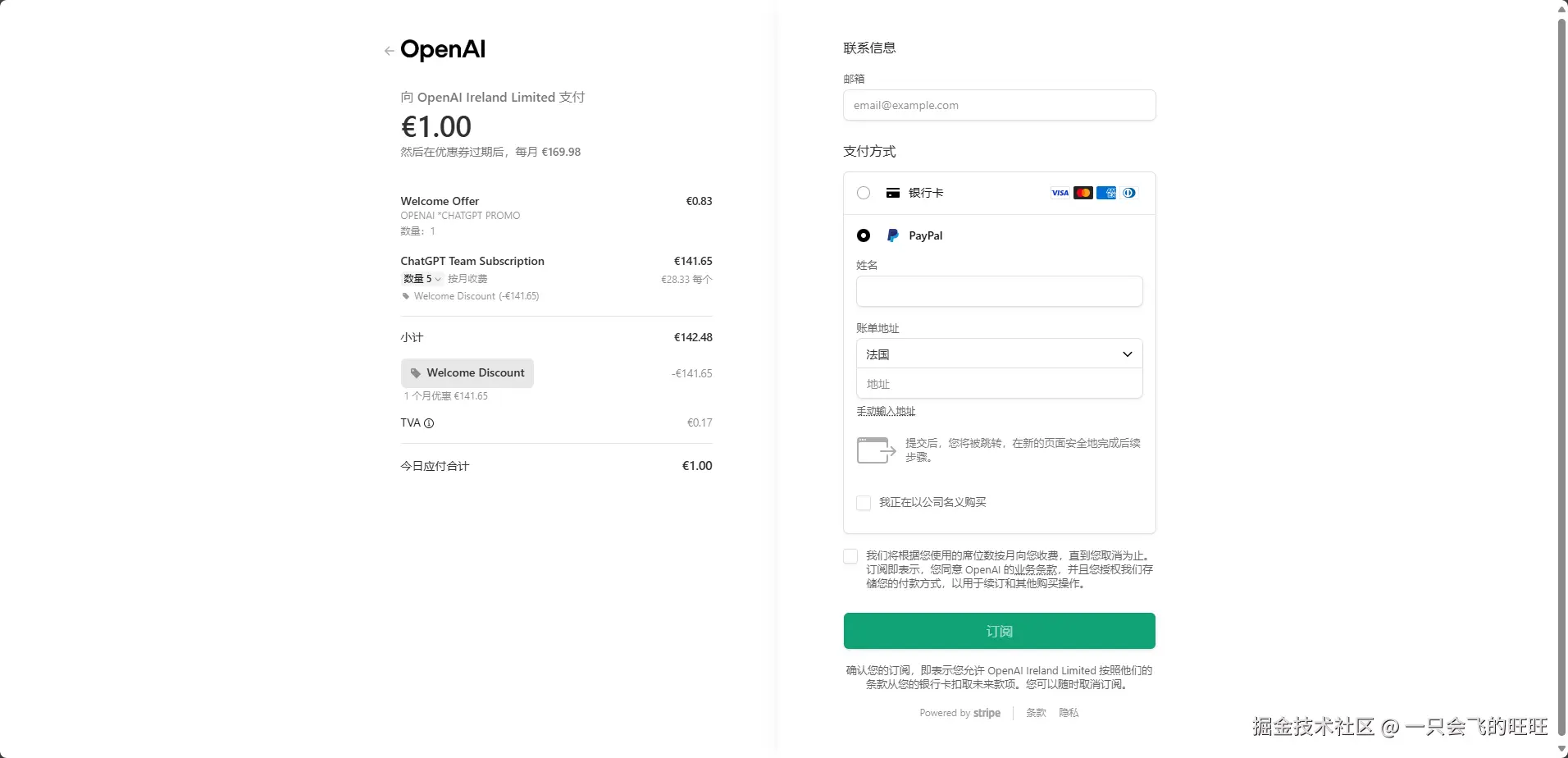Click the Visa card logo
The width and height of the screenshot is (1568, 758).
(1060, 193)
